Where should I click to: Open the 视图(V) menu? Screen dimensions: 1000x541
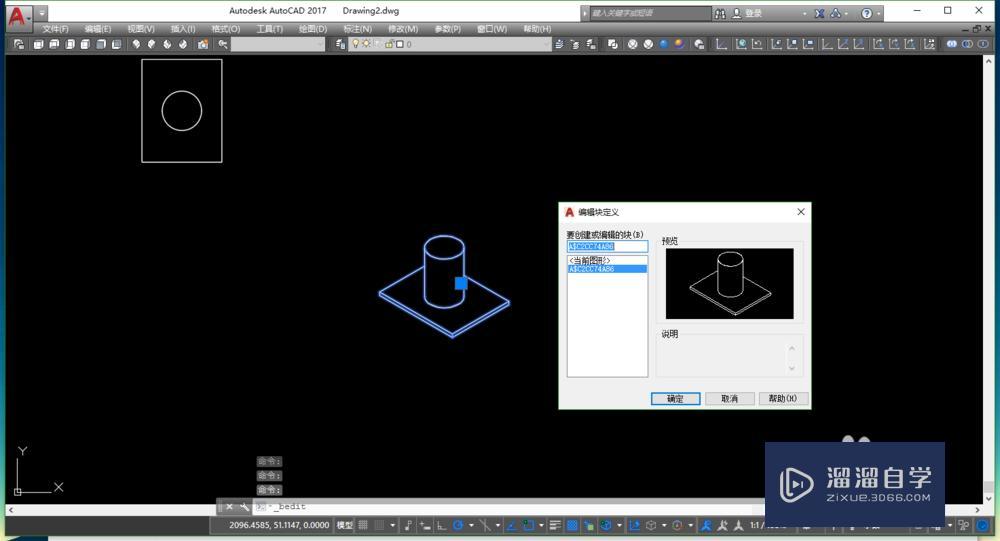tap(141, 29)
